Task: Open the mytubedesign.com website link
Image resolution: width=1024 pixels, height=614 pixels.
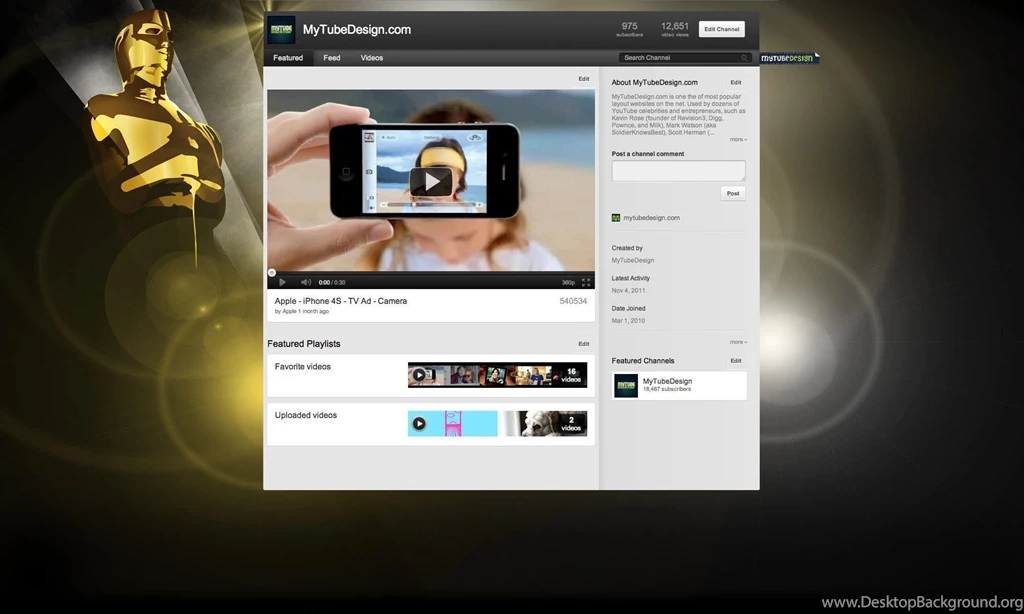Action: 651,217
